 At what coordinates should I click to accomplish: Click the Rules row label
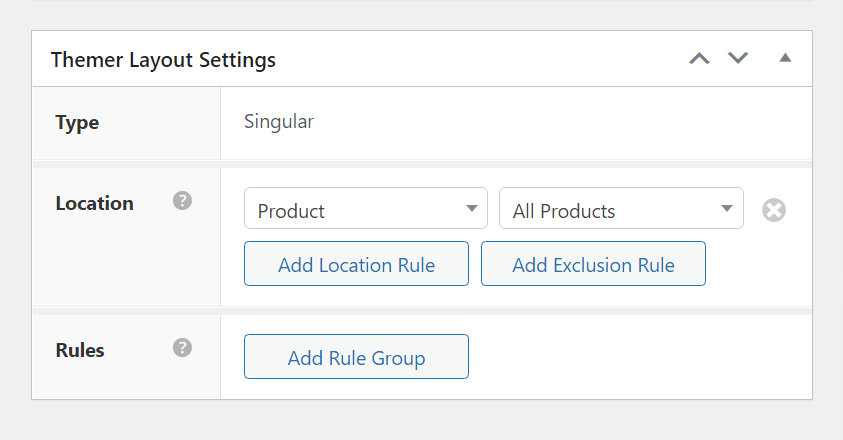coord(80,350)
